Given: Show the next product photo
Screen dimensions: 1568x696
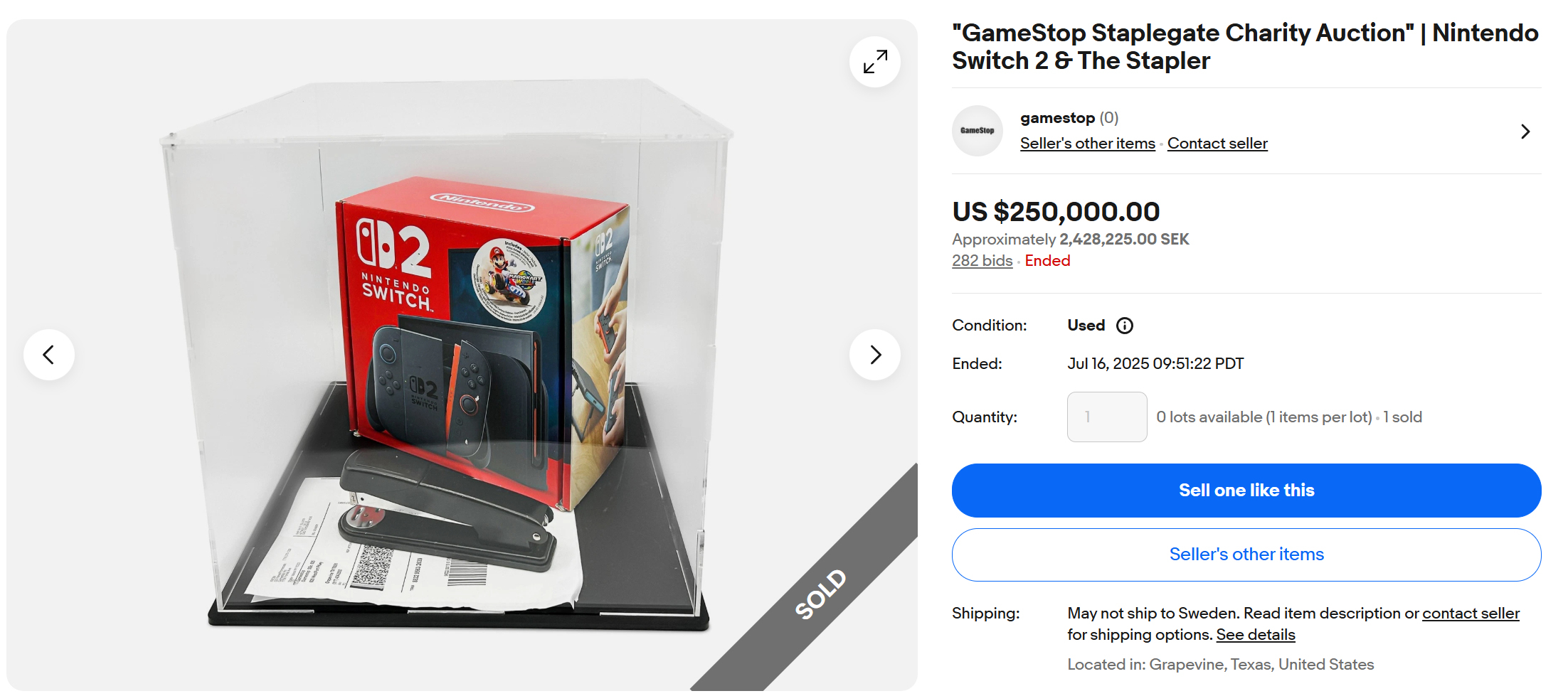Looking at the screenshot, I should [x=874, y=354].
